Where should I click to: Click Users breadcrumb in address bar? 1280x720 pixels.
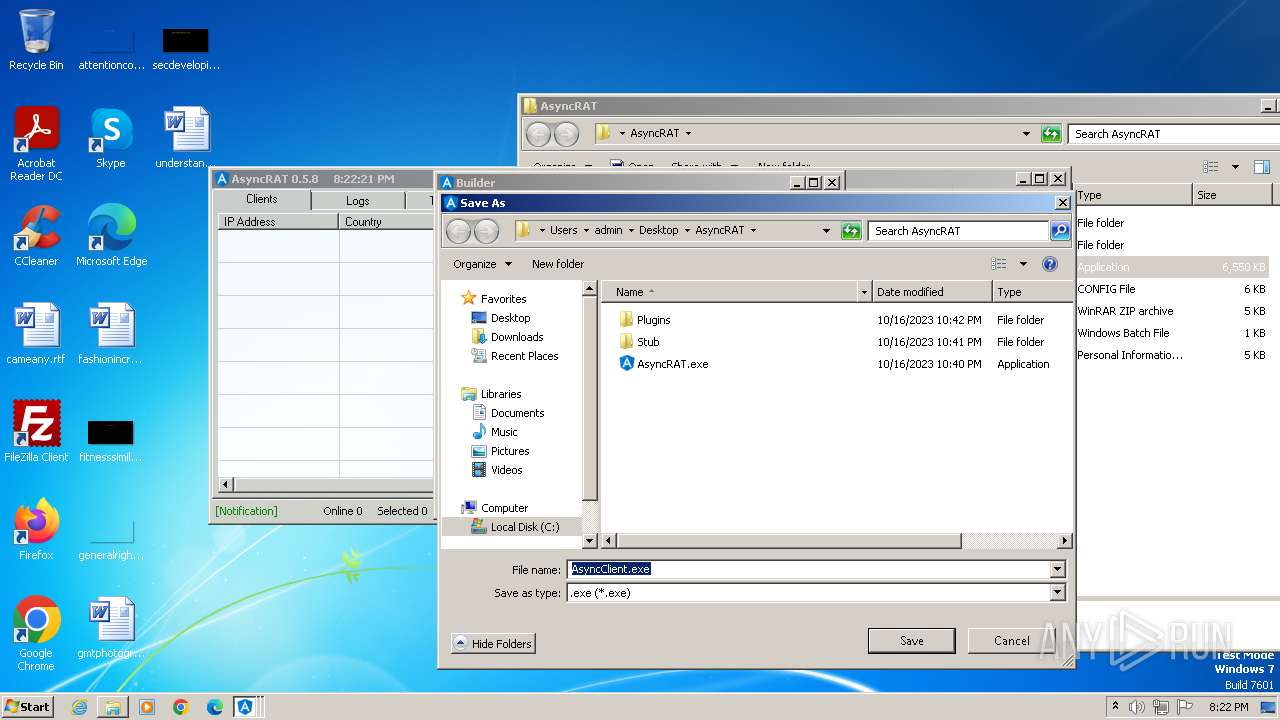coord(564,230)
